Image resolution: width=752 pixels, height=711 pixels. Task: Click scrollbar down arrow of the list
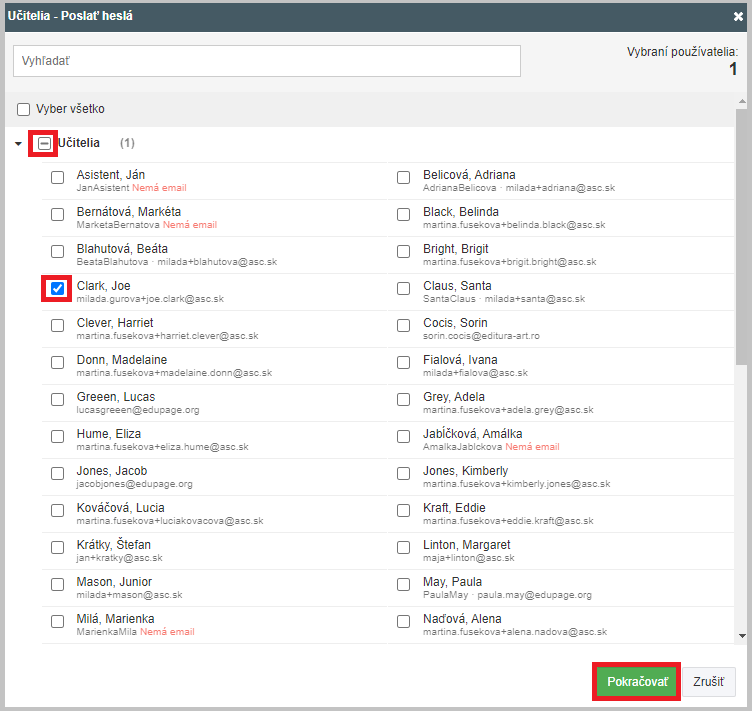tap(742, 636)
